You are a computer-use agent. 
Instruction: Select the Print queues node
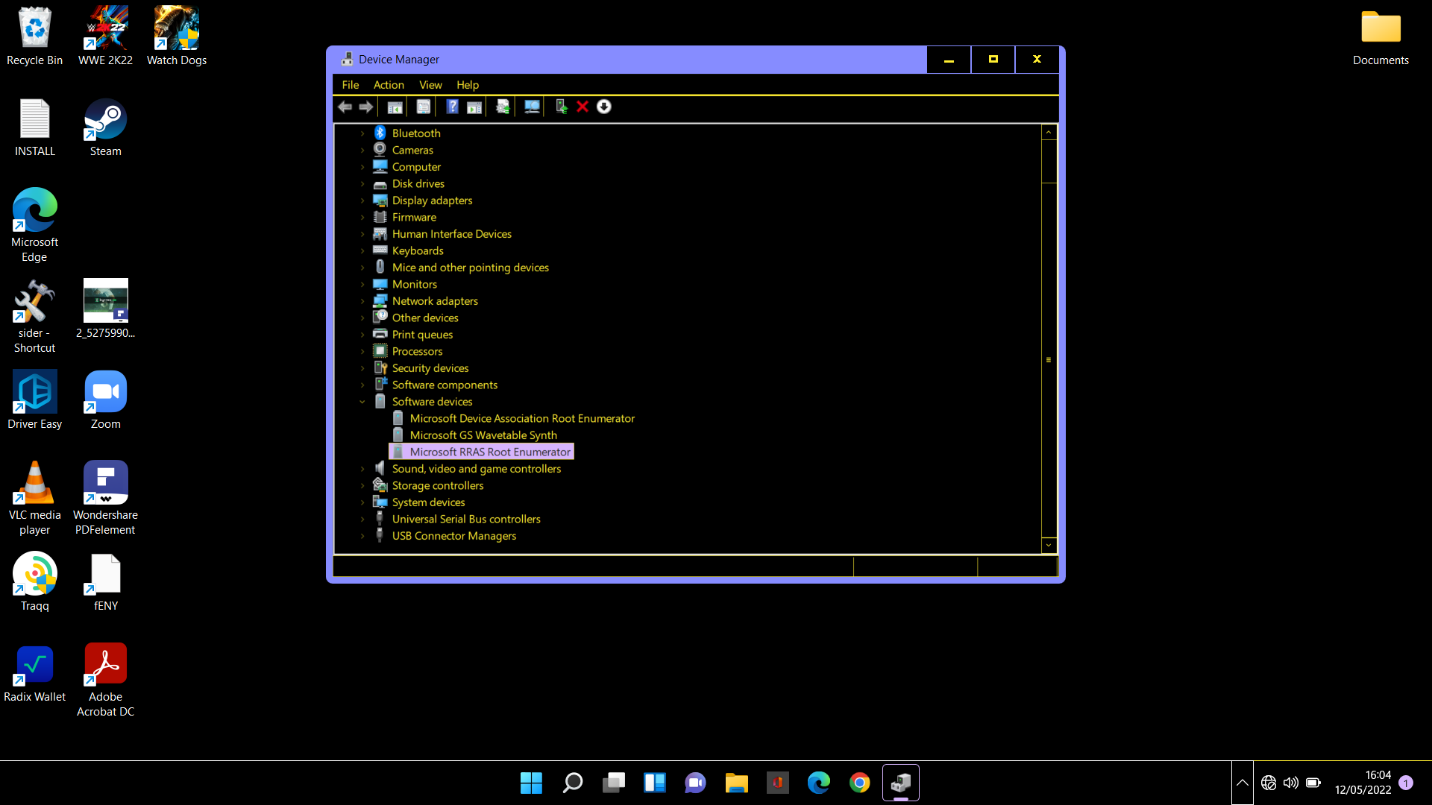click(x=422, y=335)
